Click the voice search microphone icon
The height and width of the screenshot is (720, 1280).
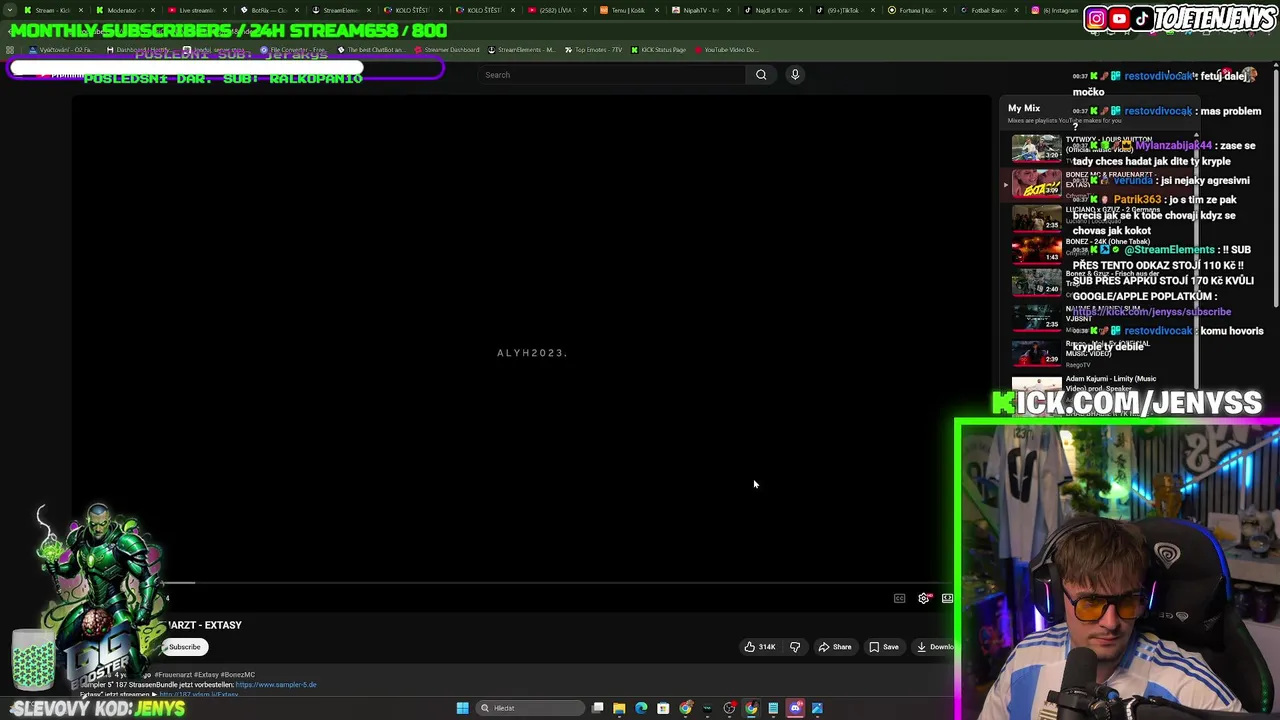point(795,75)
